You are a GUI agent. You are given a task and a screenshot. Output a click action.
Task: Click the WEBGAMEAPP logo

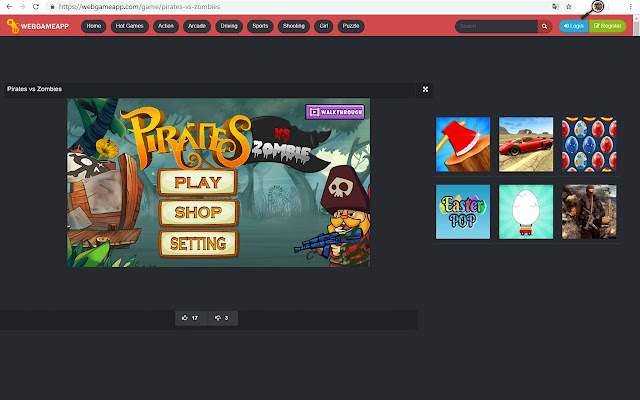tap(38, 26)
